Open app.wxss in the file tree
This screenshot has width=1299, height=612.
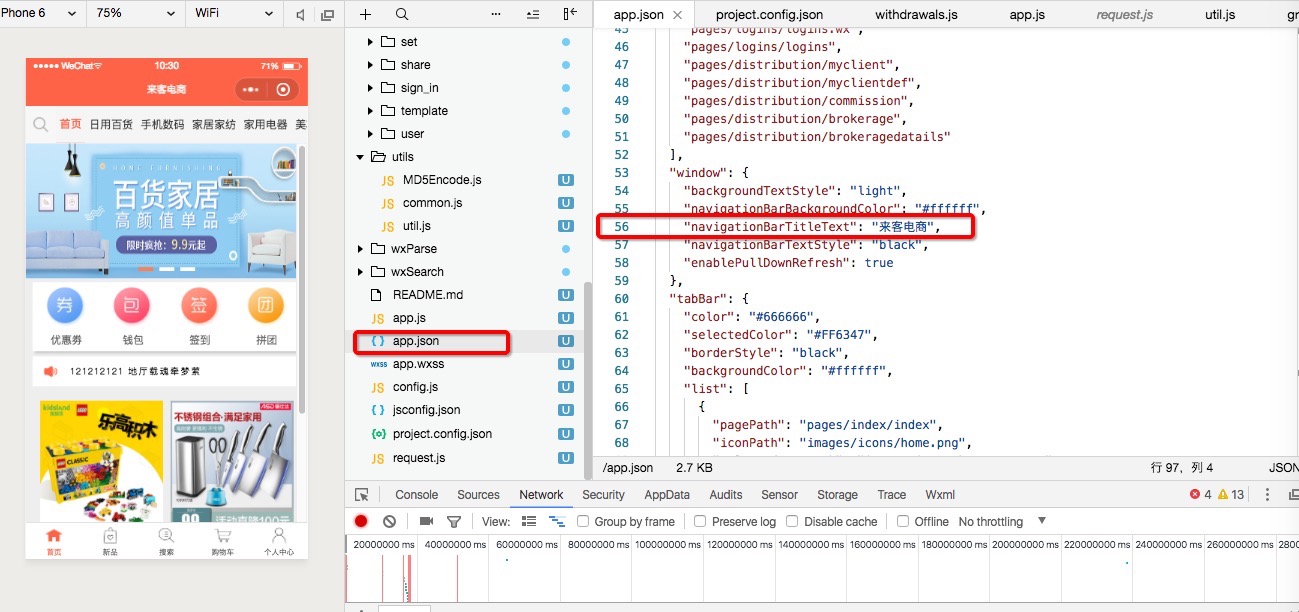[418, 364]
